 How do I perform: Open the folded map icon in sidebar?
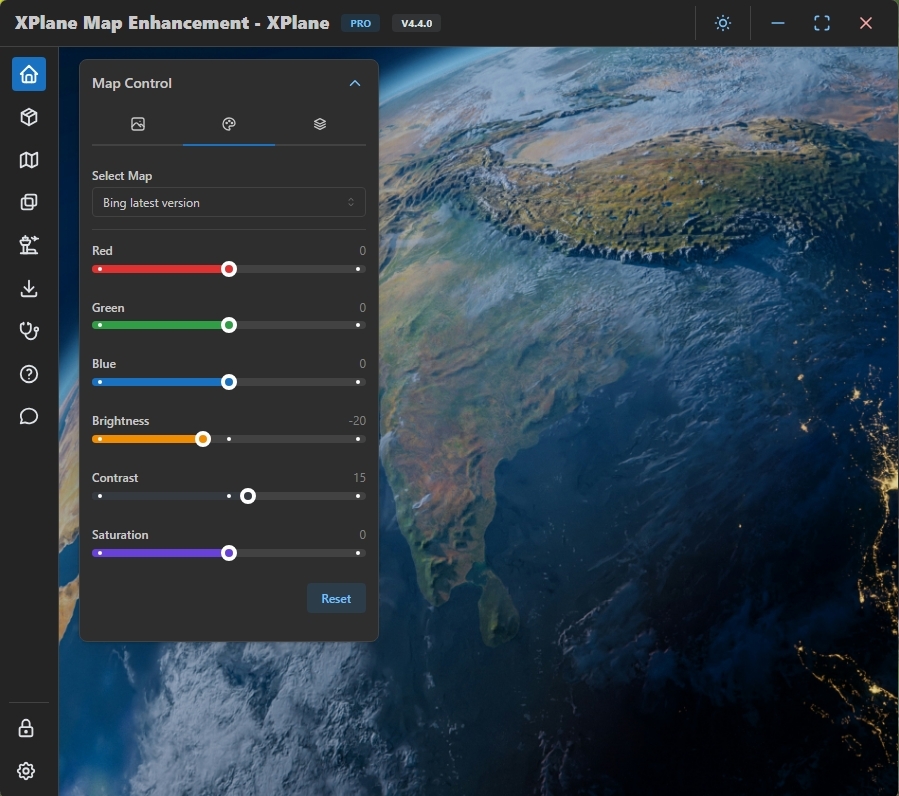point(29,160)
